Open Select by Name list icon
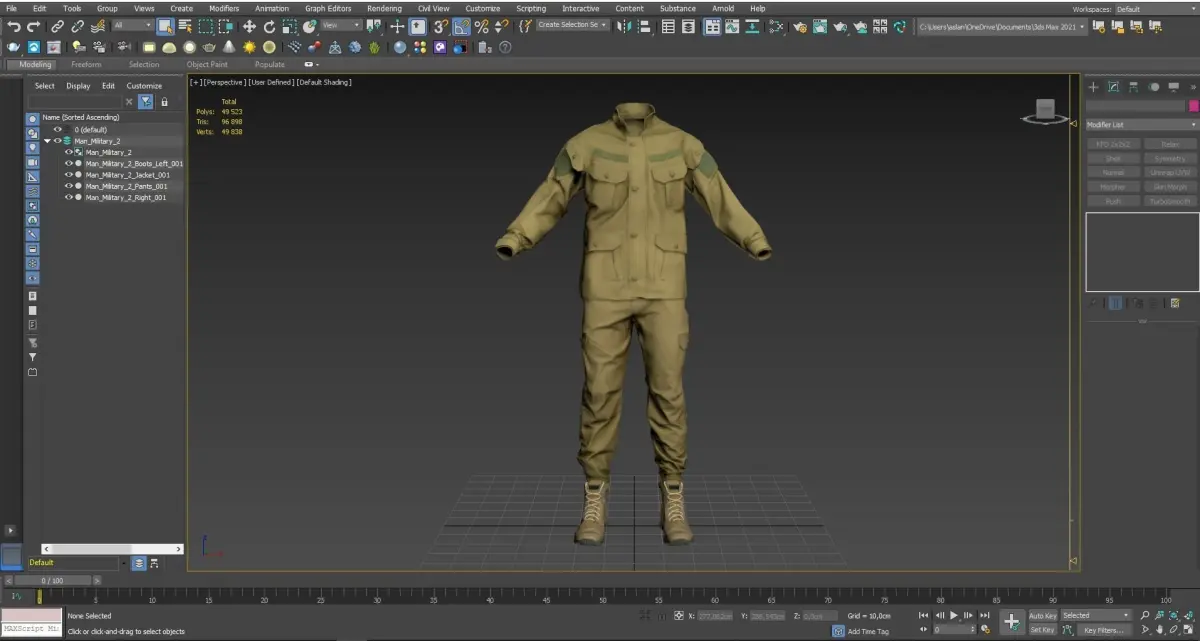1200x641 pixels. 184,27
